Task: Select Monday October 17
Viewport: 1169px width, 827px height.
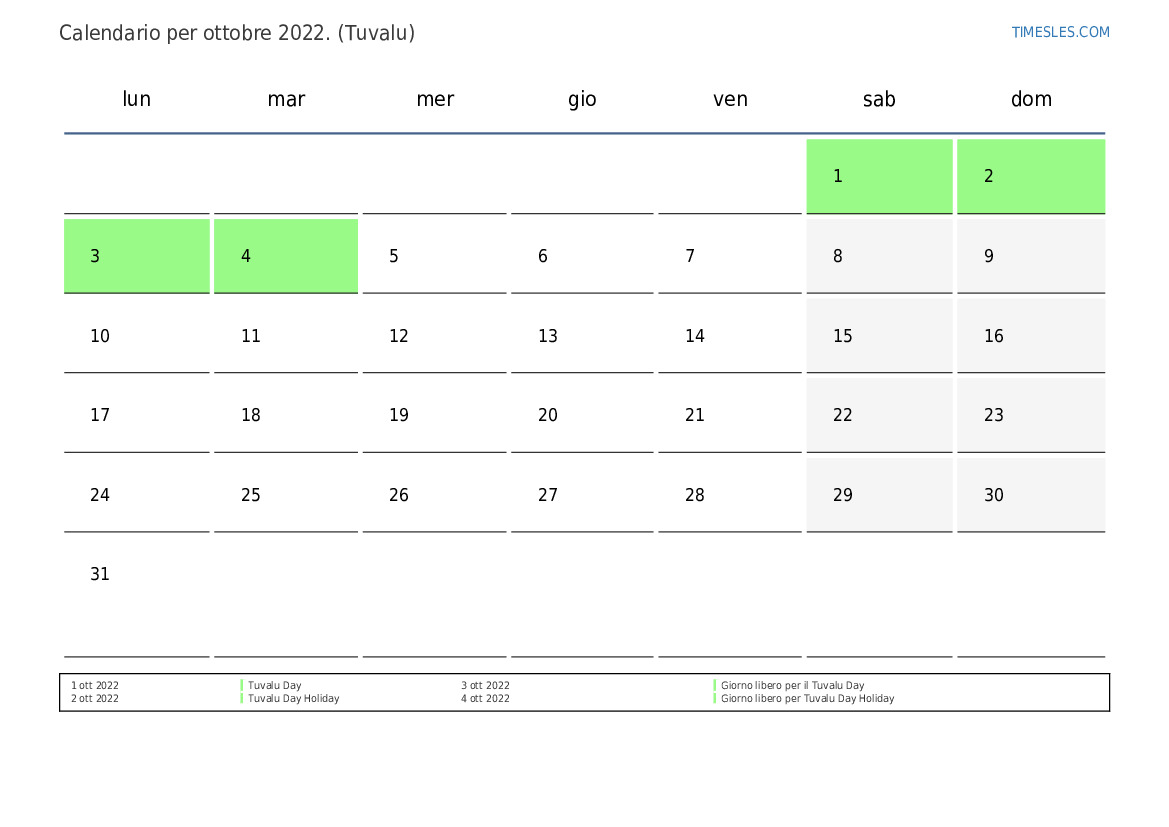Action: 136,415
